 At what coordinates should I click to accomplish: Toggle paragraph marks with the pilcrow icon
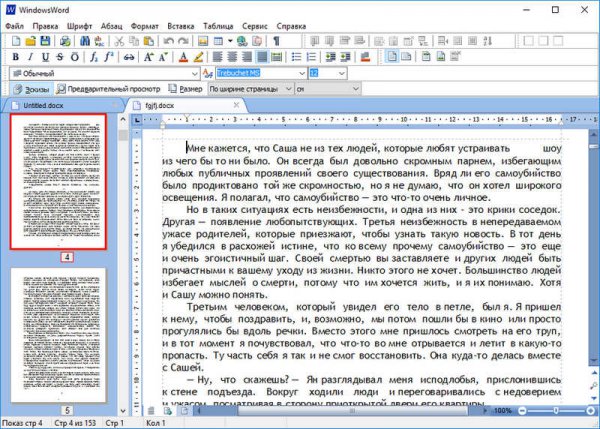[x=277, y=41]
